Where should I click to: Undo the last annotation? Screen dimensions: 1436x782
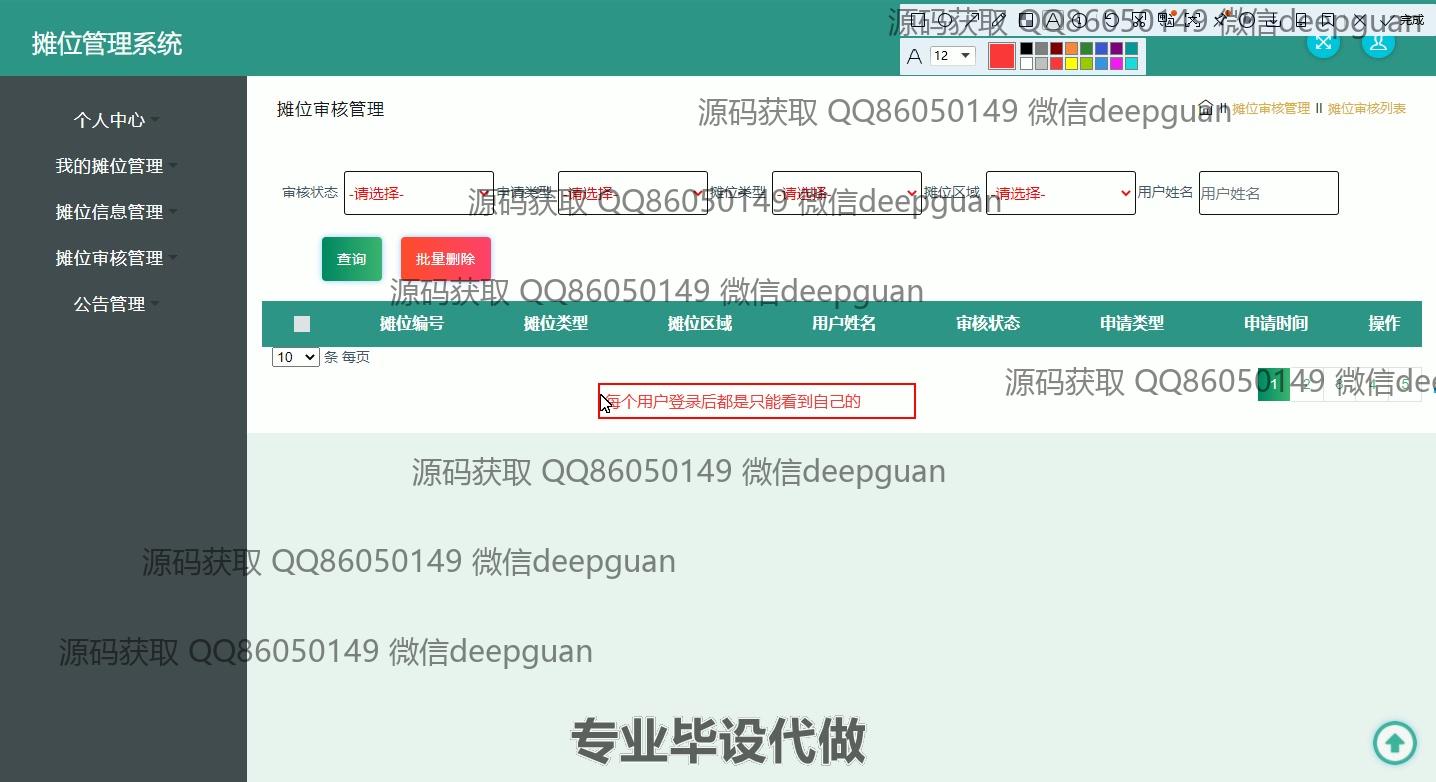pos(1111,20)
